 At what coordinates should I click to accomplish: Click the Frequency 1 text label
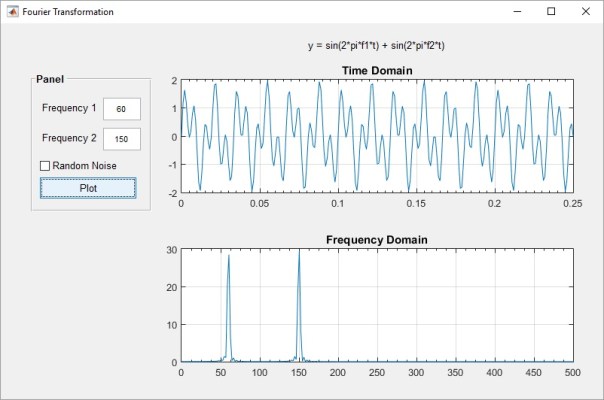point(69,108)
